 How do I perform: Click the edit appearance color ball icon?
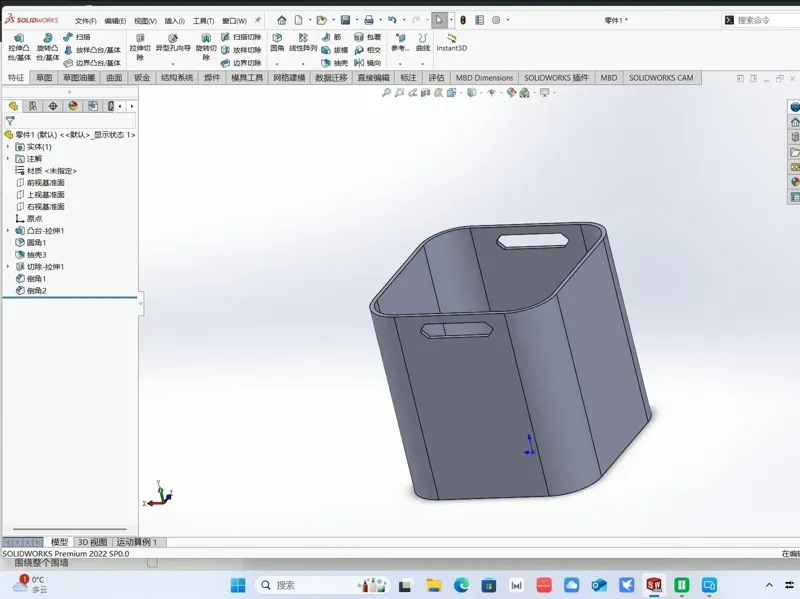click(x=511, y=92)
